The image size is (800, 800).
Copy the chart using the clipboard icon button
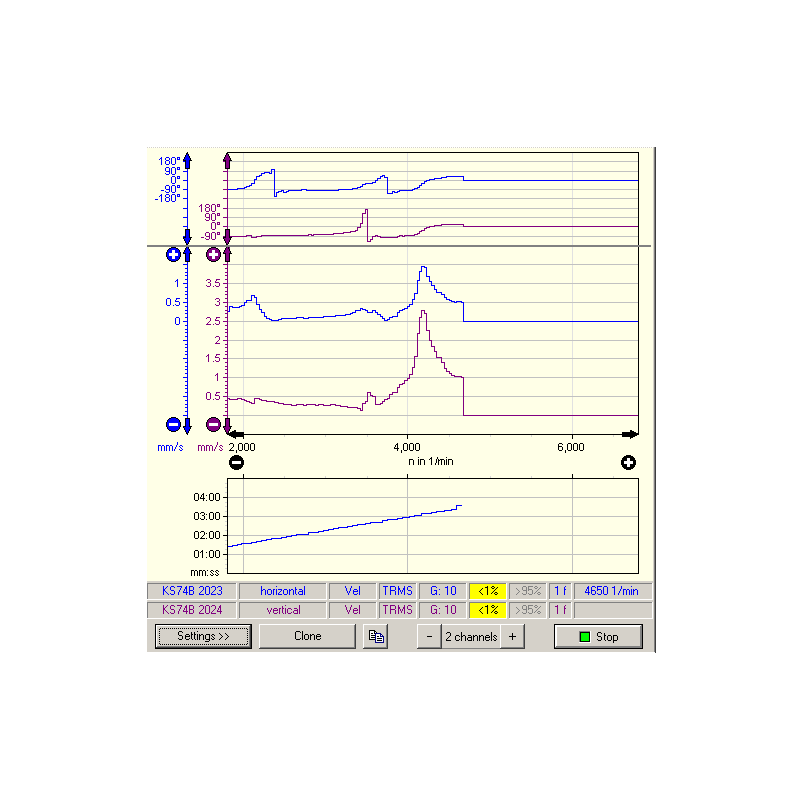(x=376, y=636)
